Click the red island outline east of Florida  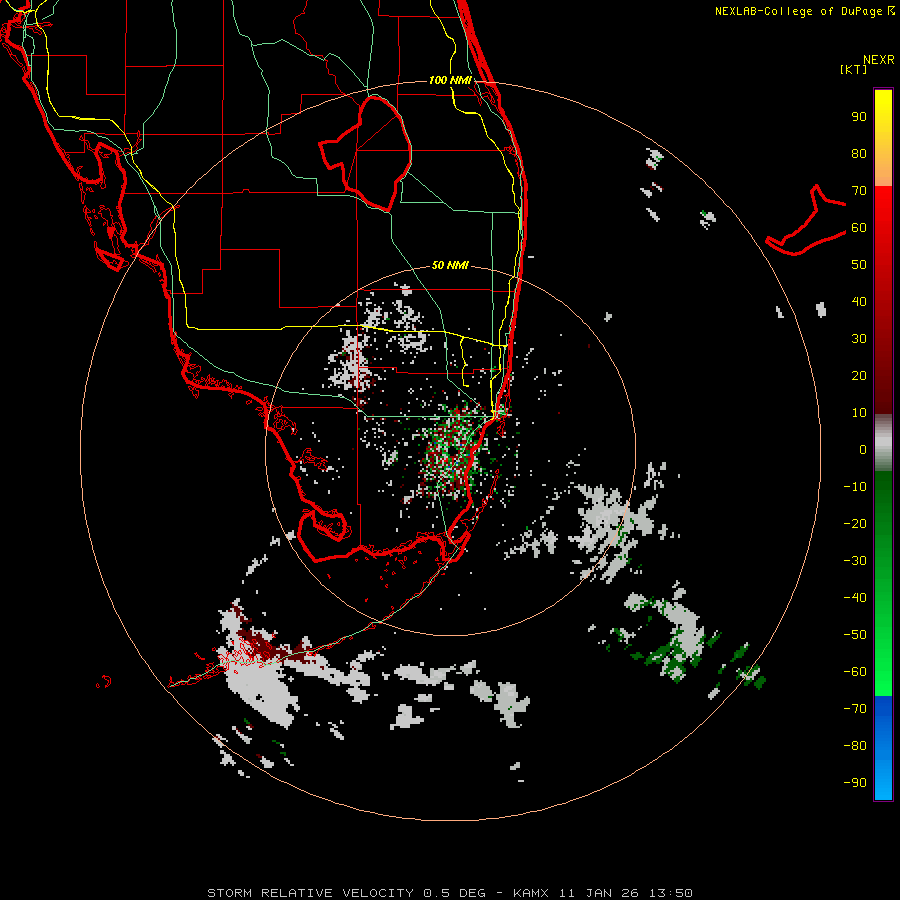click(x=805, y=221)
